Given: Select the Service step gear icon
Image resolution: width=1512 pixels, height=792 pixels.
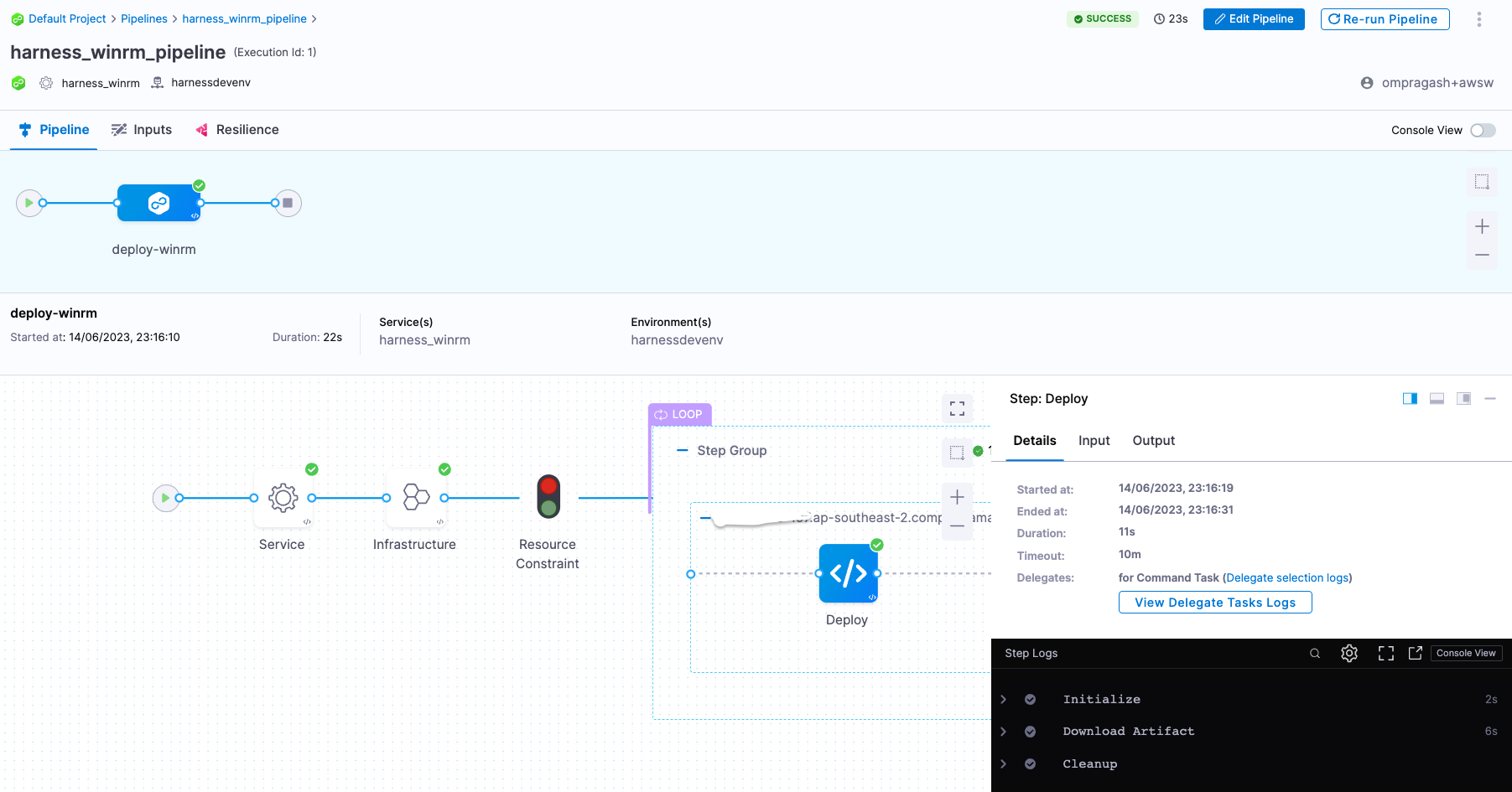Looking at the screenshot, I should [x=283, y=498].
